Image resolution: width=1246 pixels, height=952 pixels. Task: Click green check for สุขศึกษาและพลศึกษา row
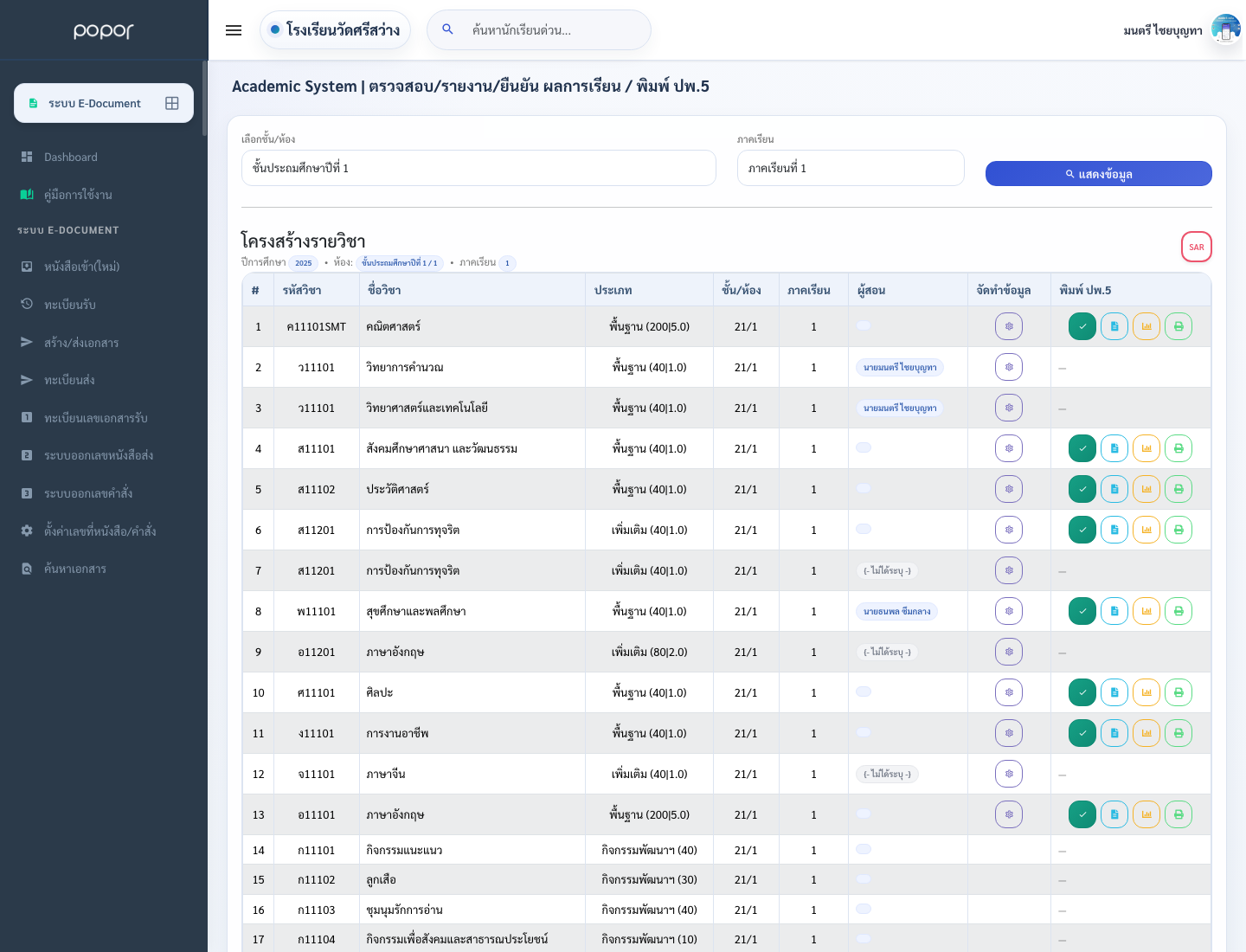point(1082,611)
